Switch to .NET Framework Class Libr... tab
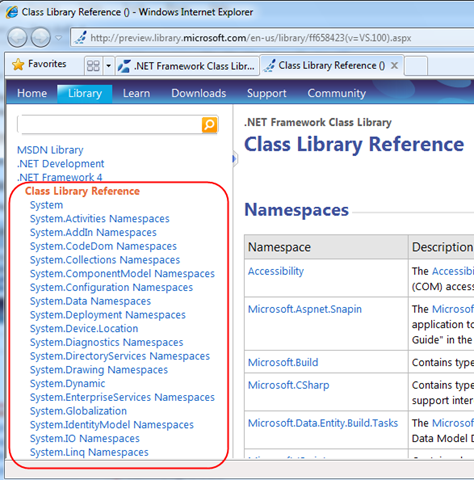 [x=188, y=66]
